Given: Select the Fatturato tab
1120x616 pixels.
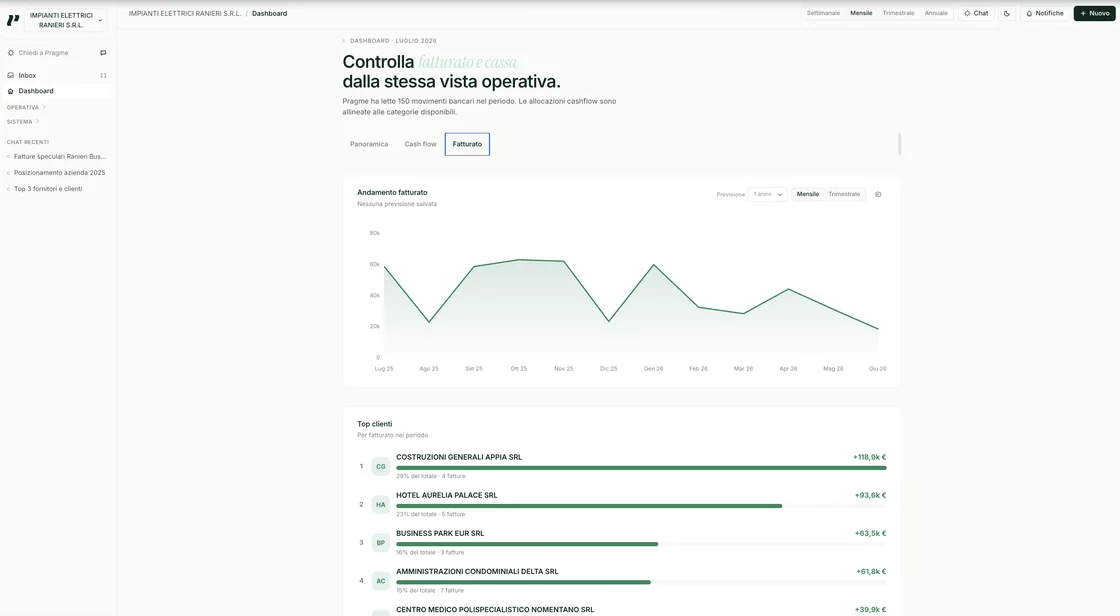Looking at the screenshot, I should 467,144.
